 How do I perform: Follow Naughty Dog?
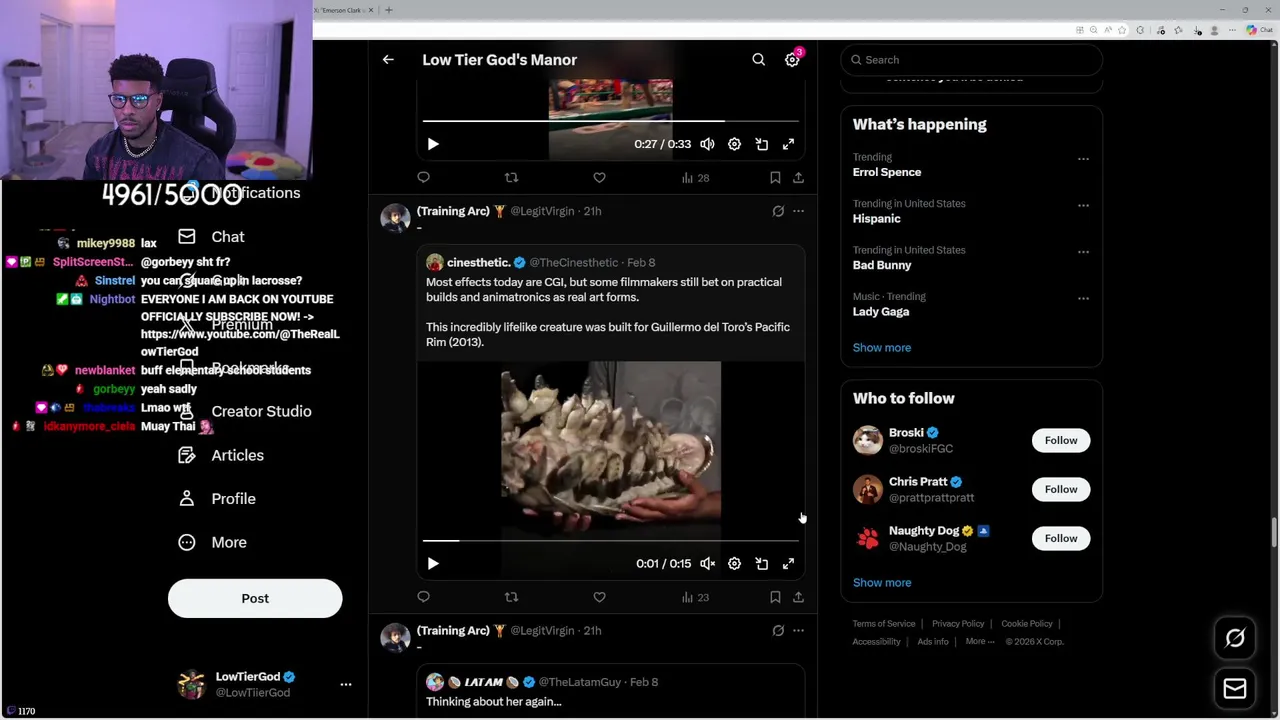[1061, 538]
